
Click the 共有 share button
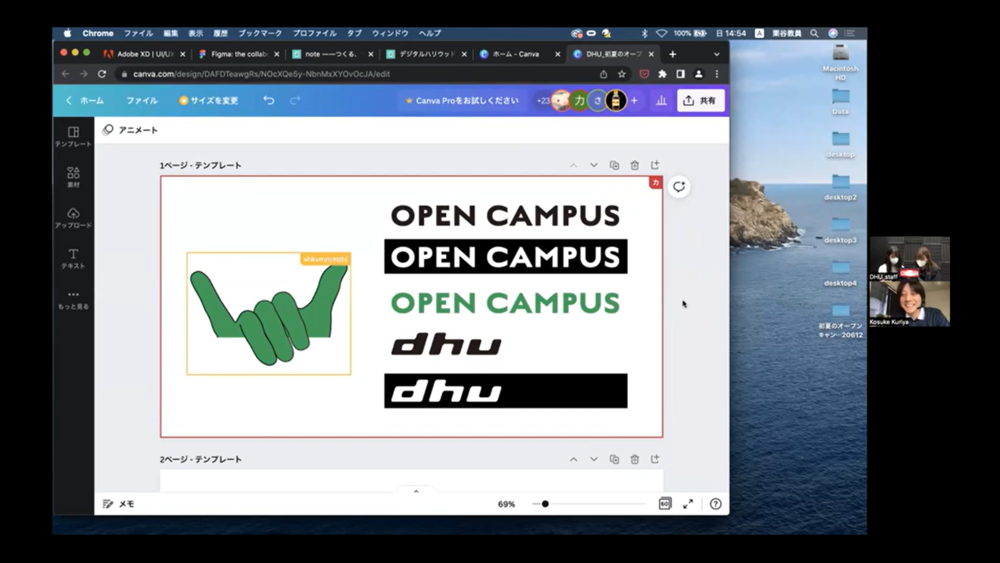700,100
